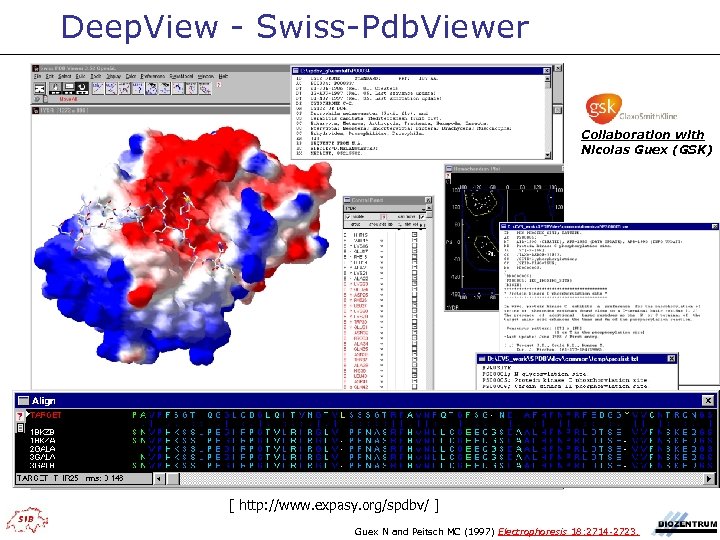Open the File menu
The image size is (720, 540).
click(x=37, y=76)
